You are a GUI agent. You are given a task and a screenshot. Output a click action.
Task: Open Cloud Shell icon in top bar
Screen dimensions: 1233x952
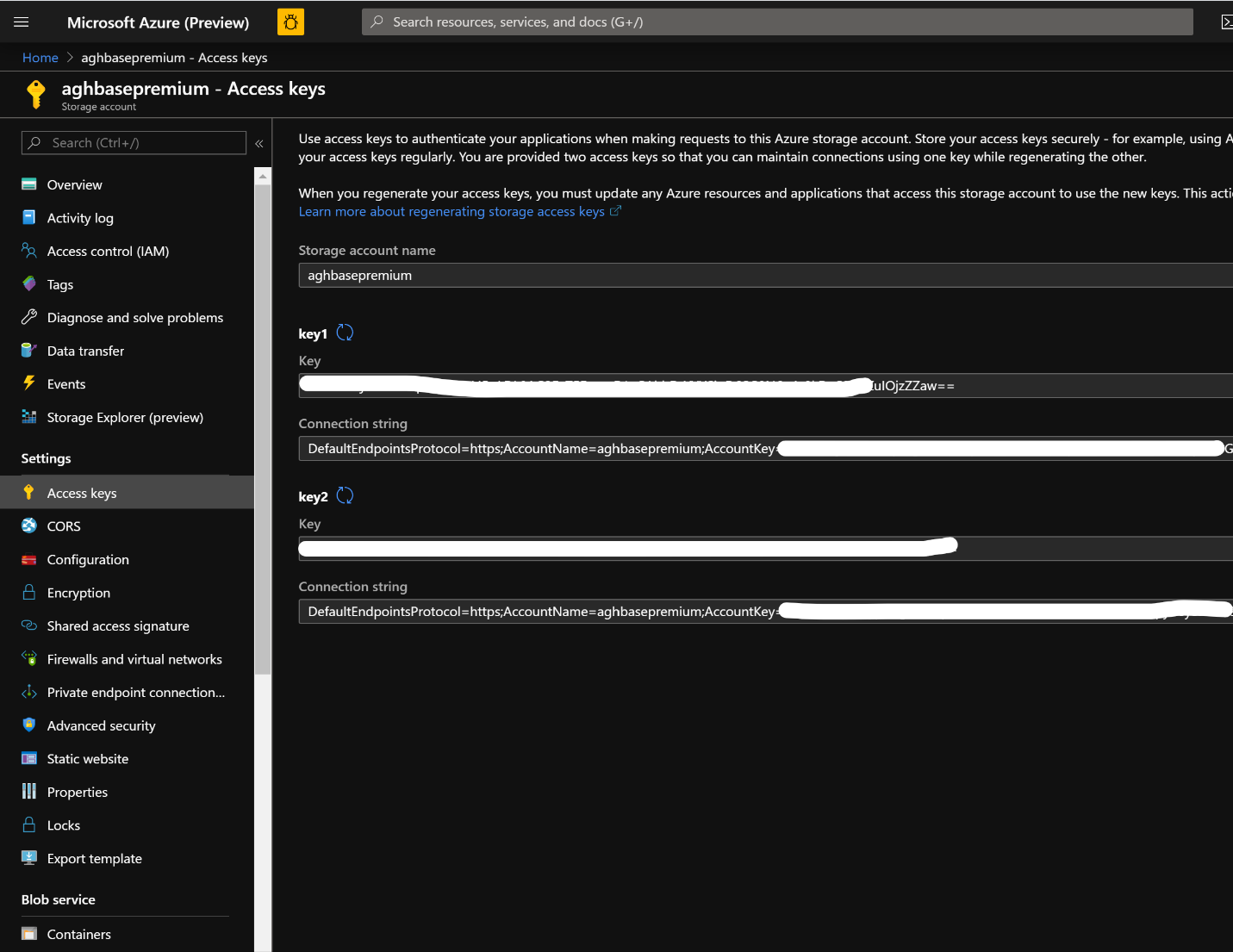pos(1226,22)
